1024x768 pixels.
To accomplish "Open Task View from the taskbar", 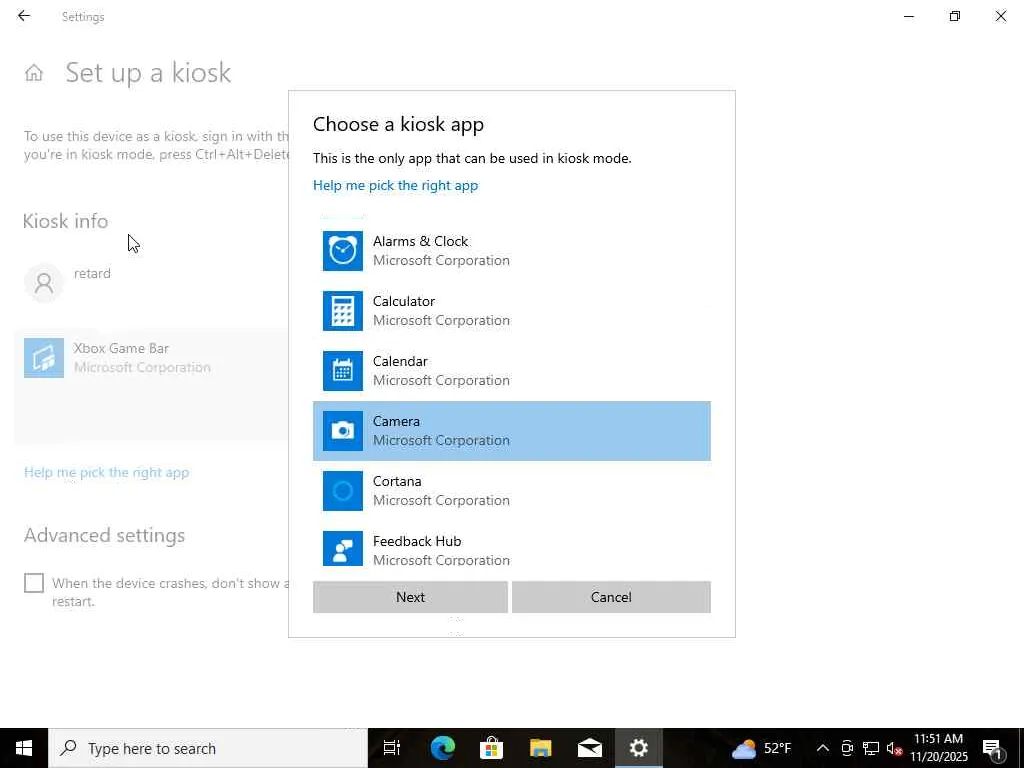I will (x=392, y=748).
